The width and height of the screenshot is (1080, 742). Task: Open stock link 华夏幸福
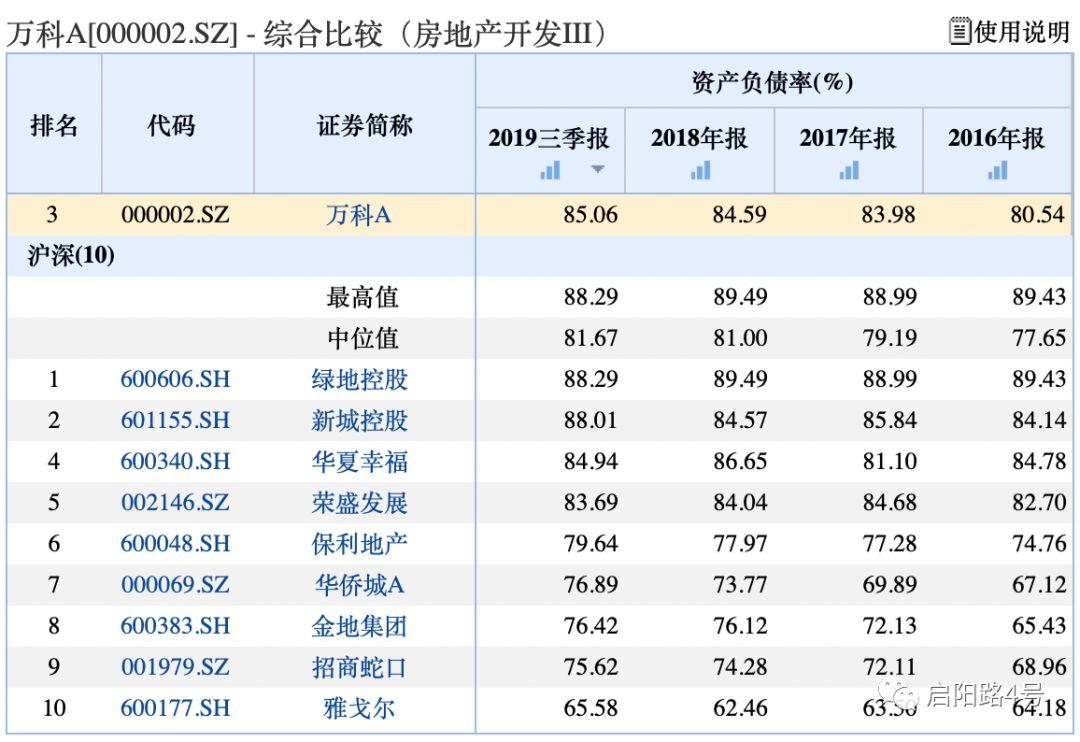[x=360, y=462]
